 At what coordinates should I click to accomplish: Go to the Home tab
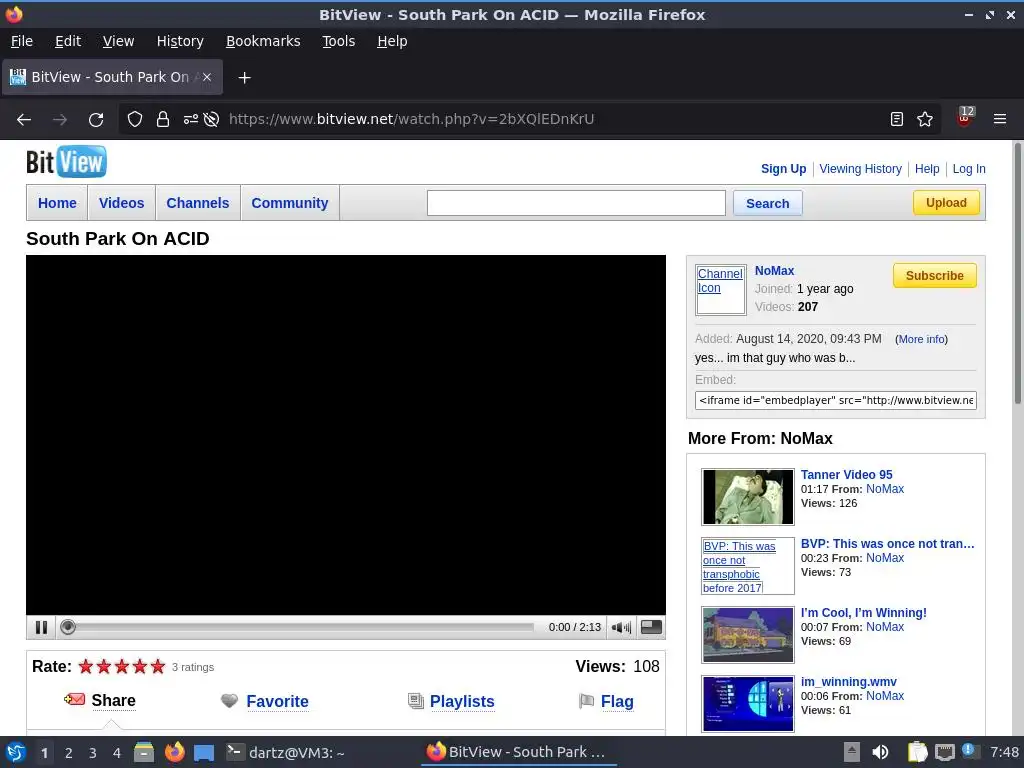(x=57, y=203)
